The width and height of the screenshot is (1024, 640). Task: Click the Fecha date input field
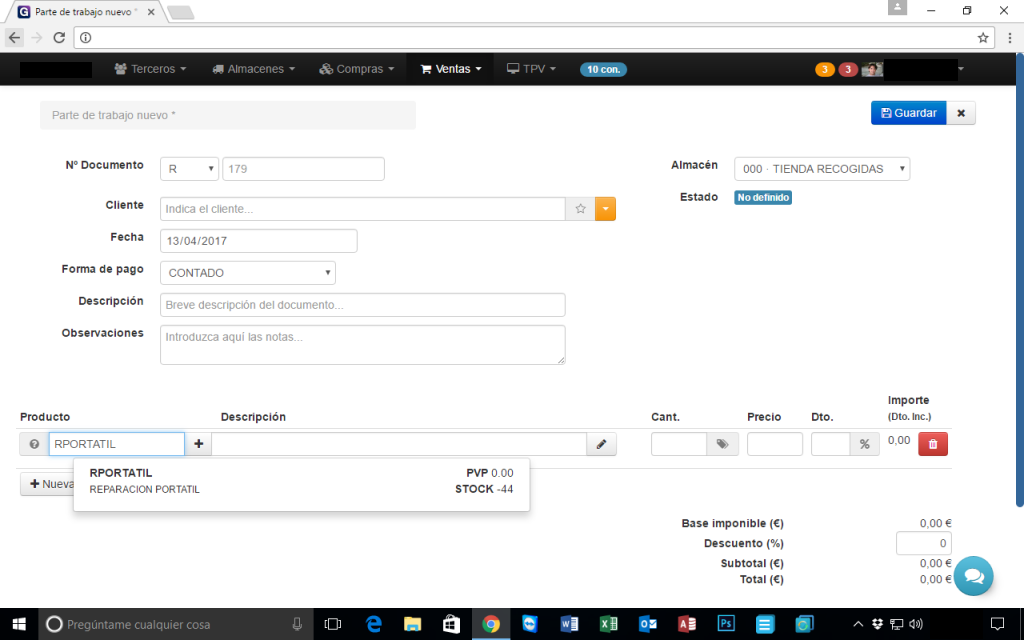(x=258, y=241)
